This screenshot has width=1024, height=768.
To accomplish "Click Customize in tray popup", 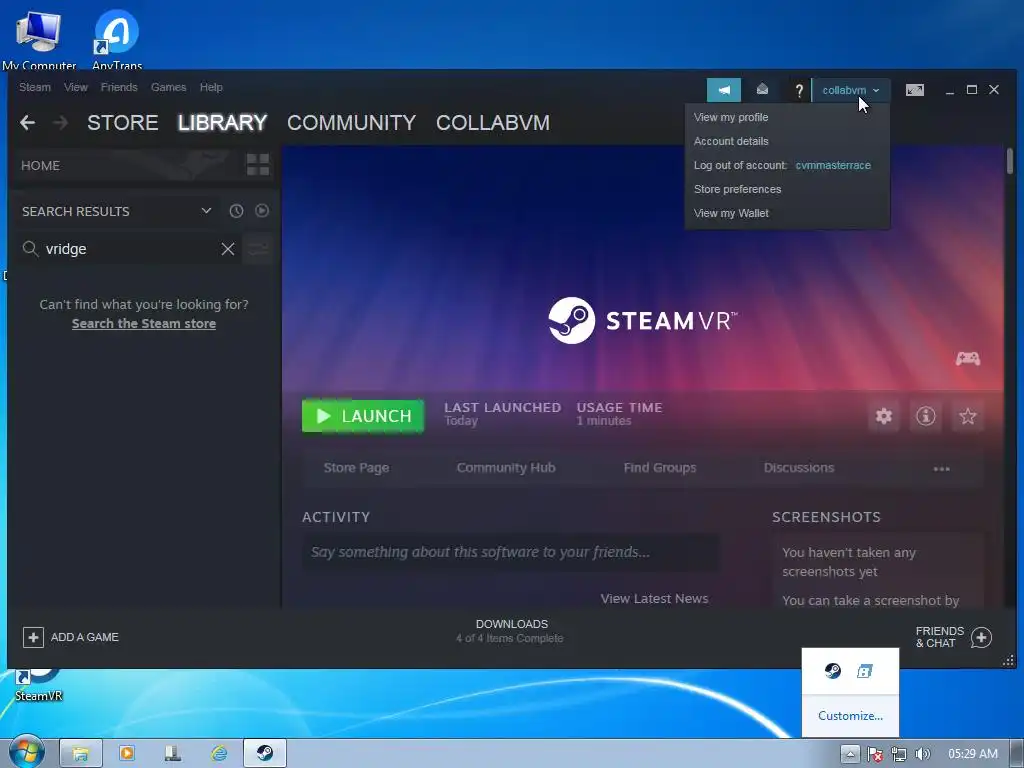I will point(850,716).
